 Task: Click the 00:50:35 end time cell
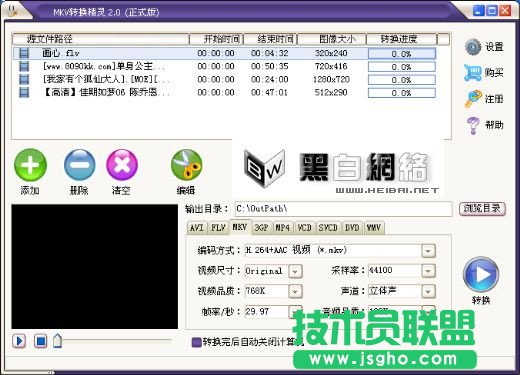point(269,66)
